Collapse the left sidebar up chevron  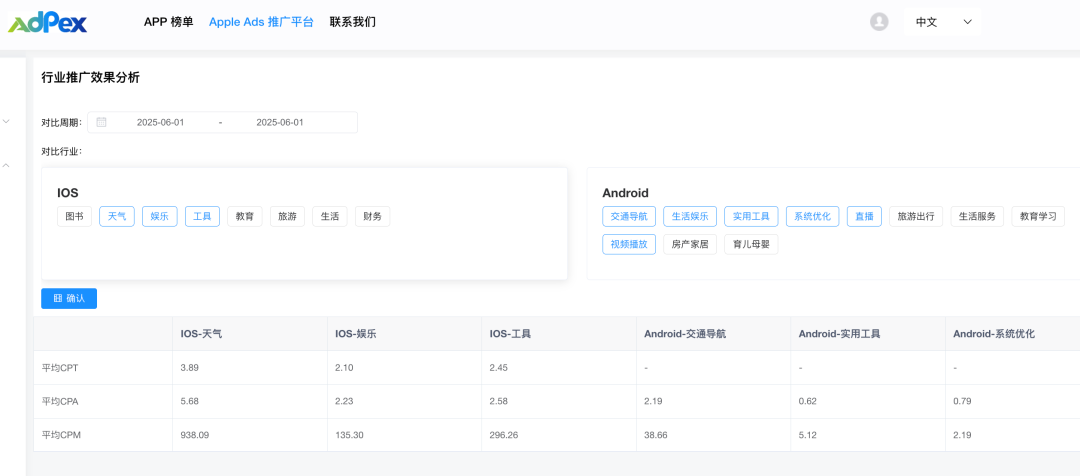[6, 165]
